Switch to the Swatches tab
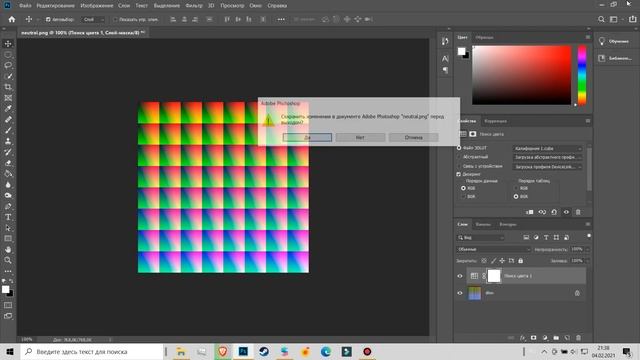Viewport: 640px width, 360px height. pos(484,37)
